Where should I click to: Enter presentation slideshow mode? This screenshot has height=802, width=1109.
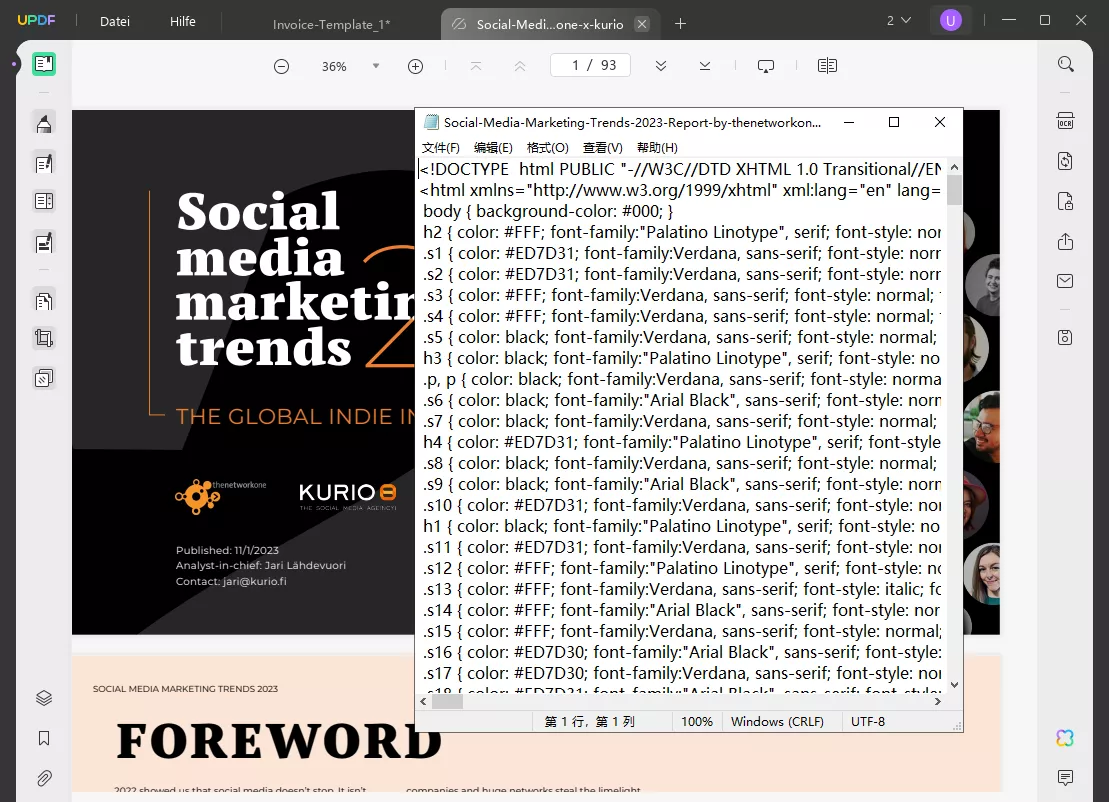(765, 64)
